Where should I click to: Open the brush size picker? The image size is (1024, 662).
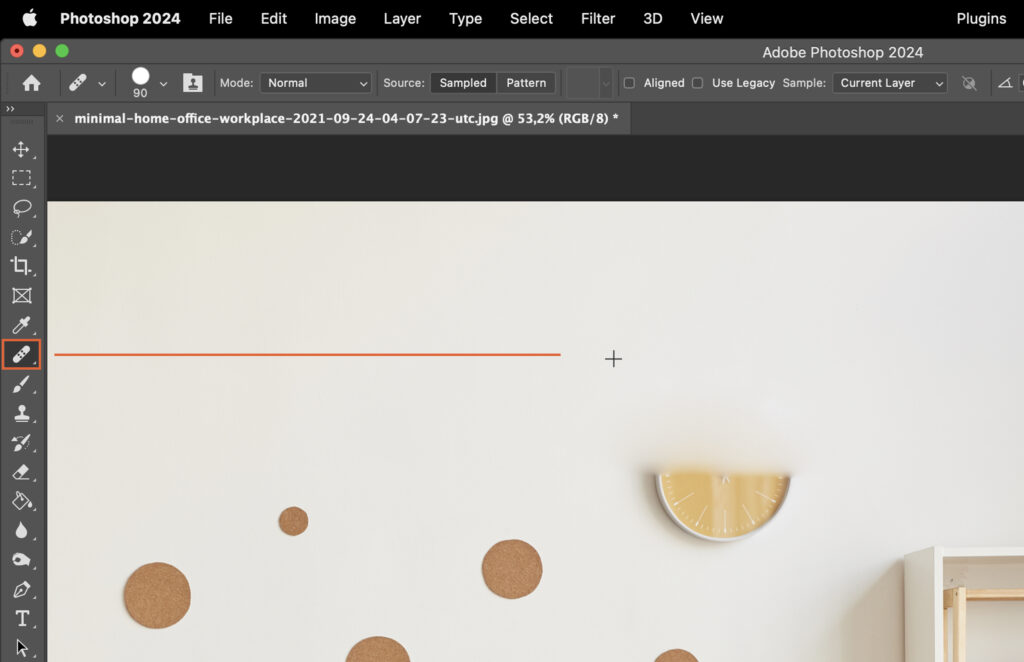pyautogui.click(x=148, y=83)
